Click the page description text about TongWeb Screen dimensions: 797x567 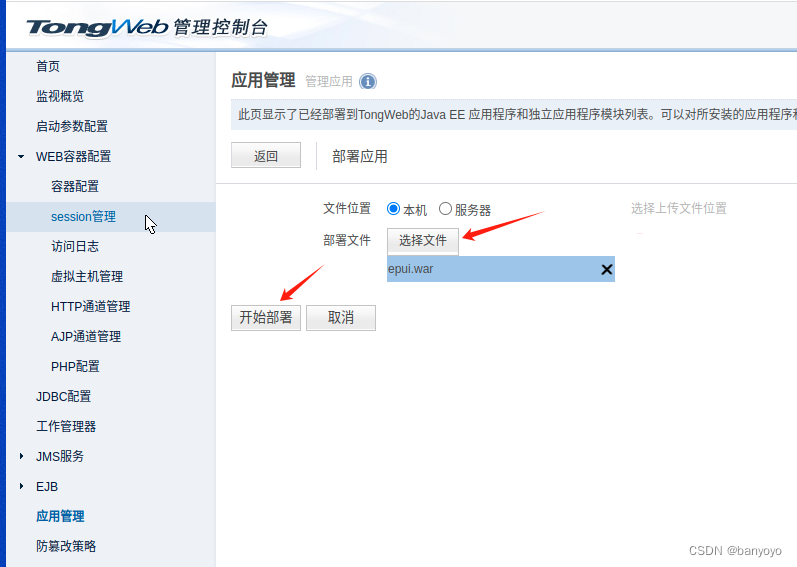pos(517,115)
